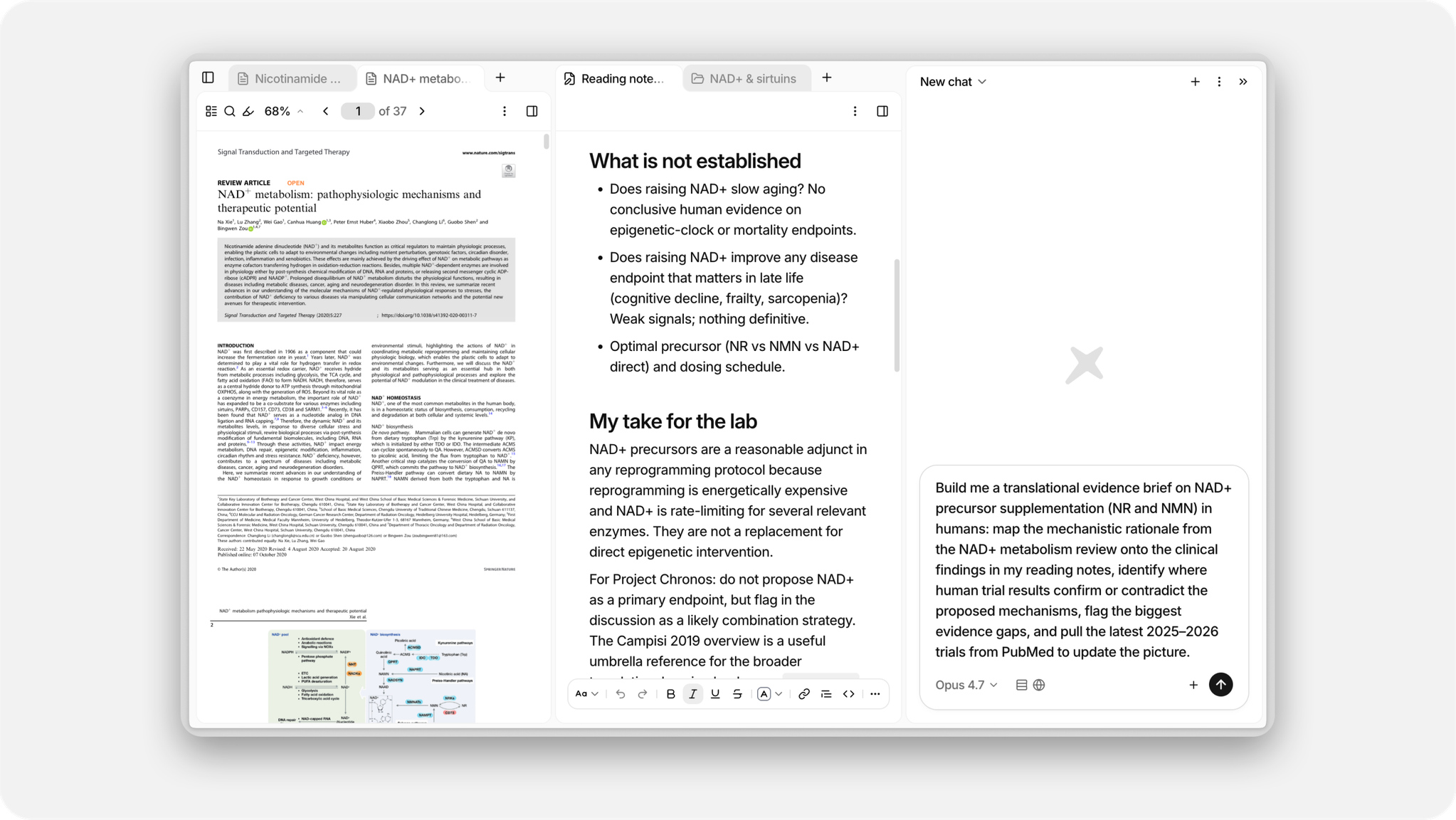1456x820 pixels.
Task: Insert a link in the notes
Action: 803,694
